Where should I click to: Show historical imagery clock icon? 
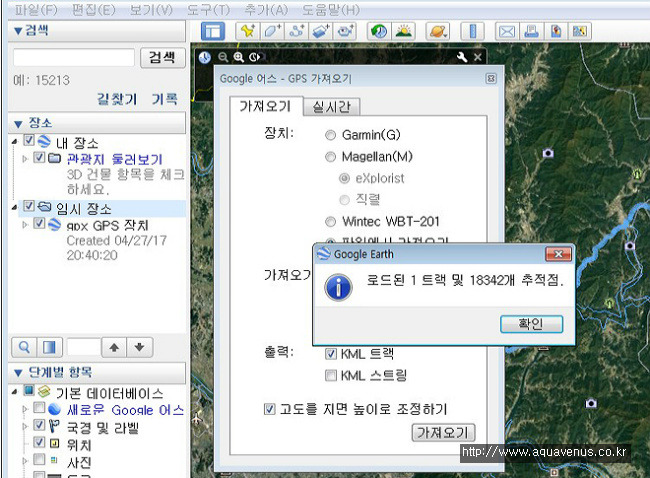coord(378,32)
